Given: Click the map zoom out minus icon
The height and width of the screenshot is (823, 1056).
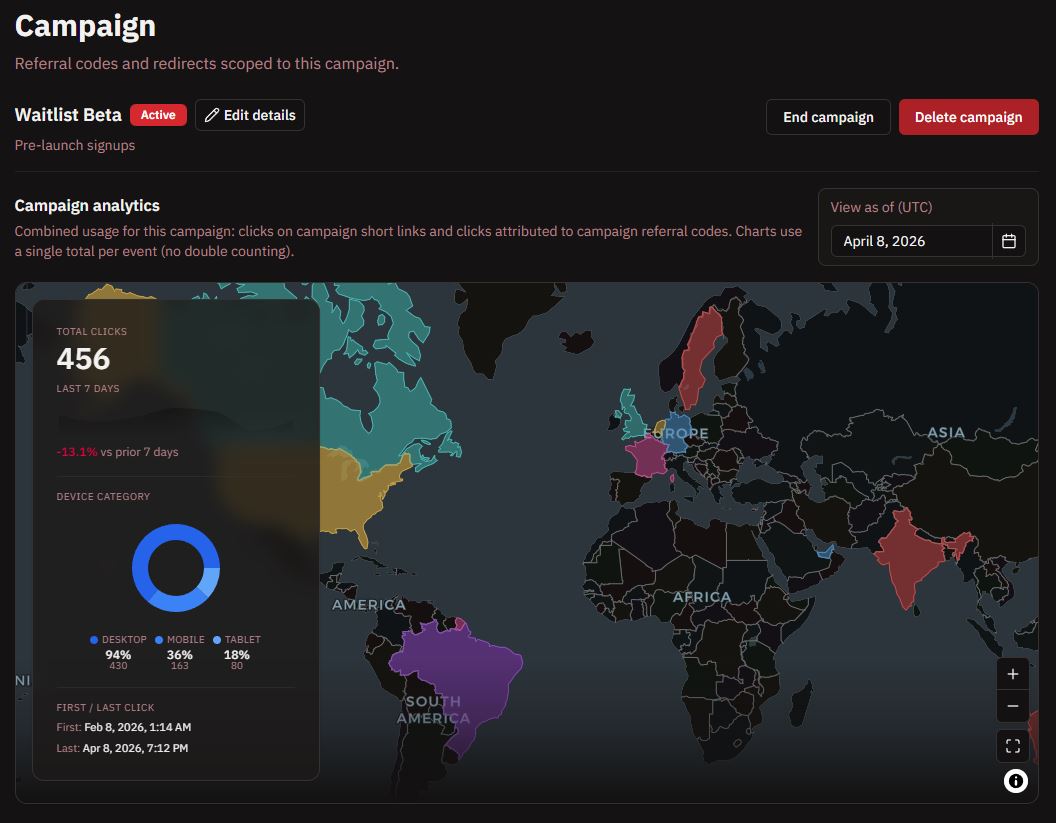Looking at the screenshot, I should click(x=1012, y=706).
